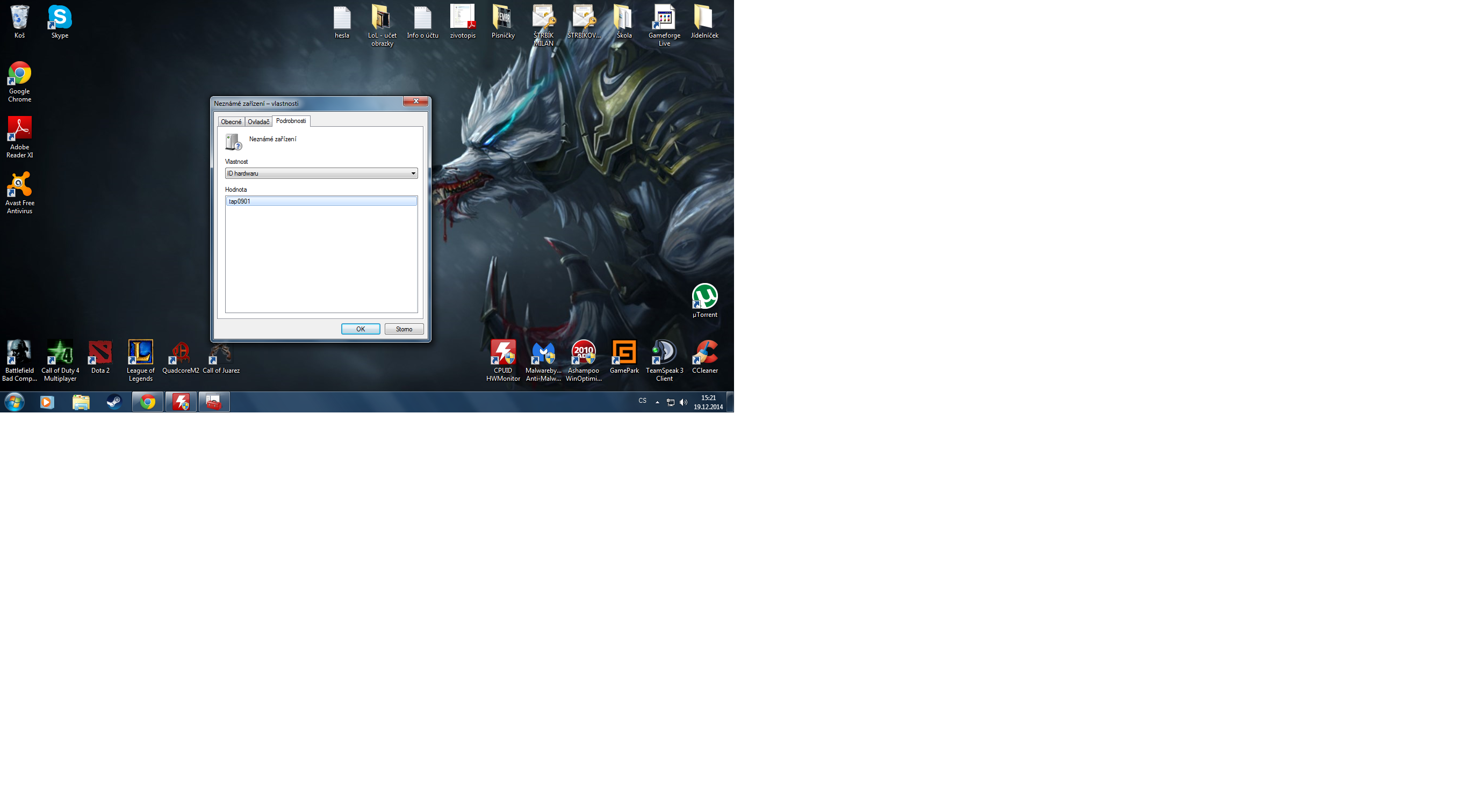Screen dimensions: 1467x812
Task: Select the hesla text file
Action: click(x=342, y=21)
